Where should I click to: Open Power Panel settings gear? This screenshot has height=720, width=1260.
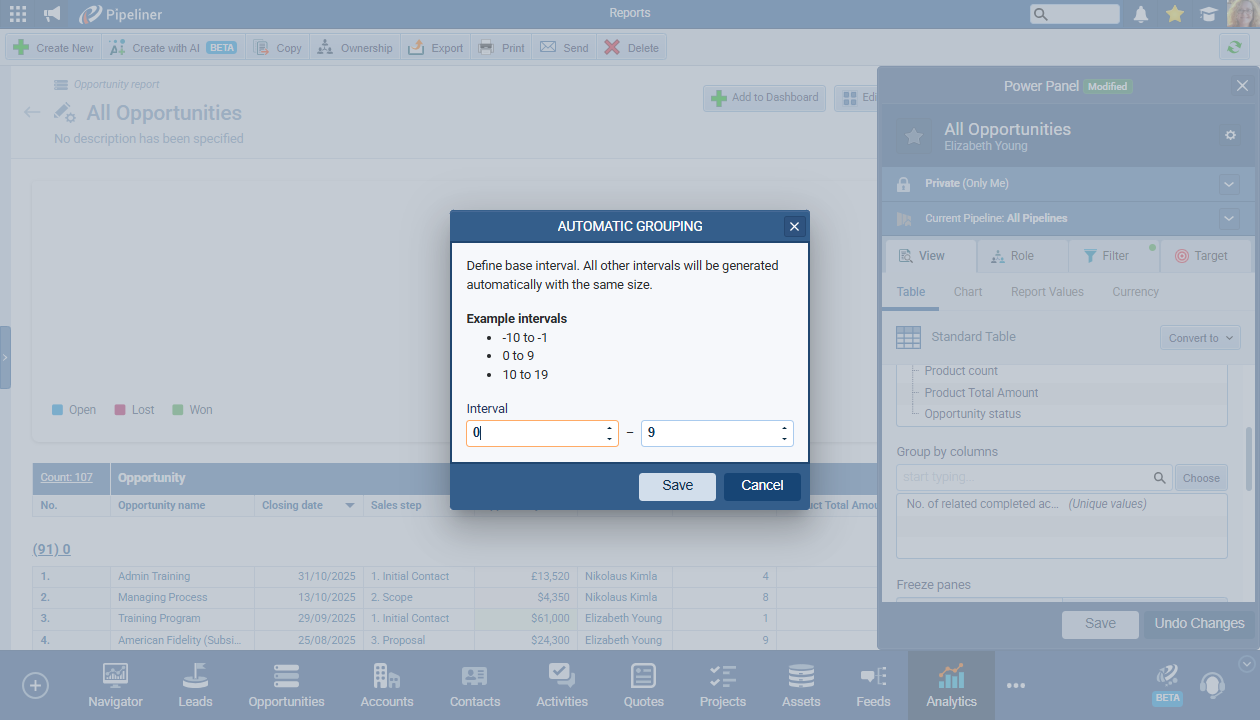click(1231, 136)
